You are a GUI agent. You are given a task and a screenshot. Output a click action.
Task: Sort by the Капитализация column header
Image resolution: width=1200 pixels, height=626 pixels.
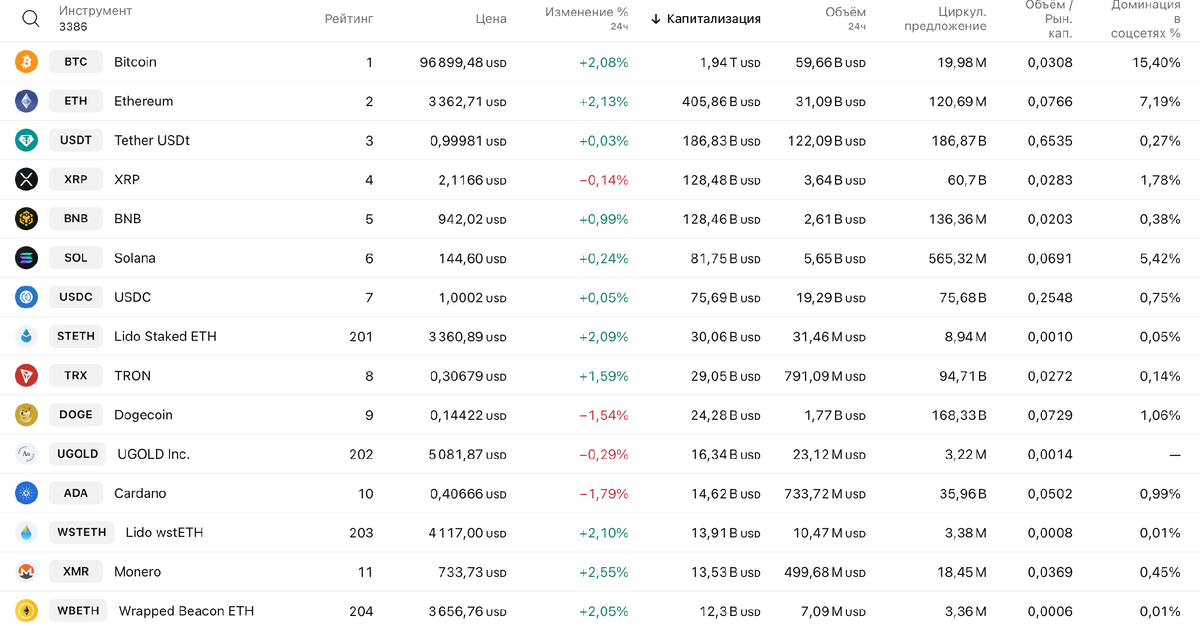[713, 19]
